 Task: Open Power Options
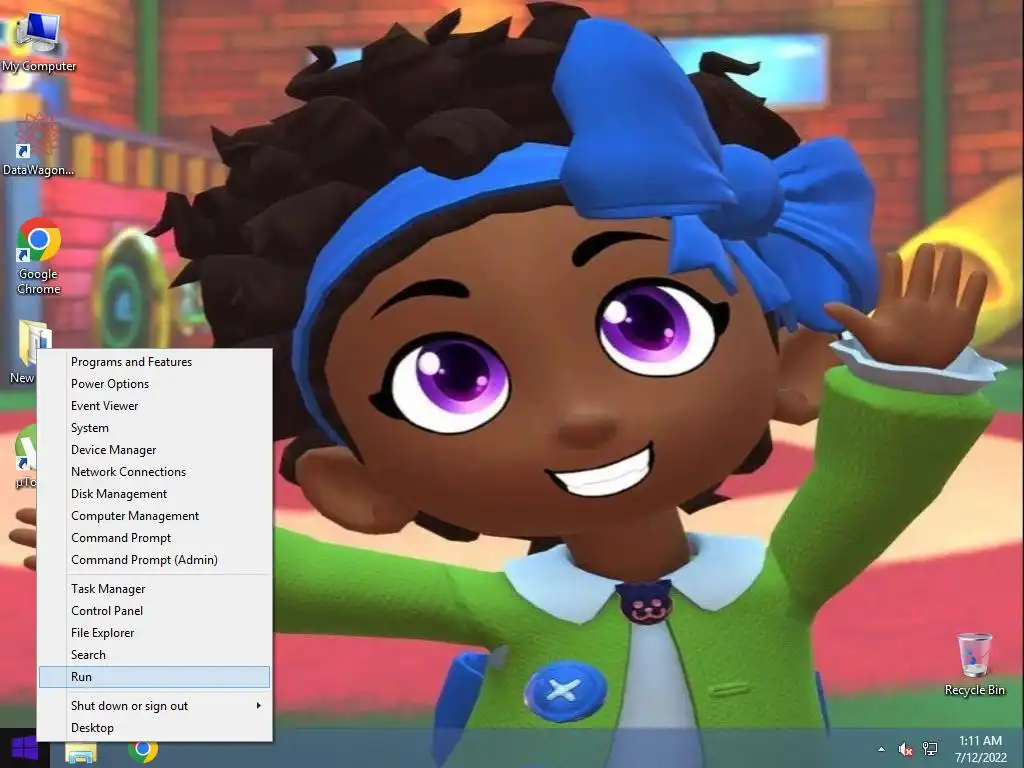pos(154,384)
